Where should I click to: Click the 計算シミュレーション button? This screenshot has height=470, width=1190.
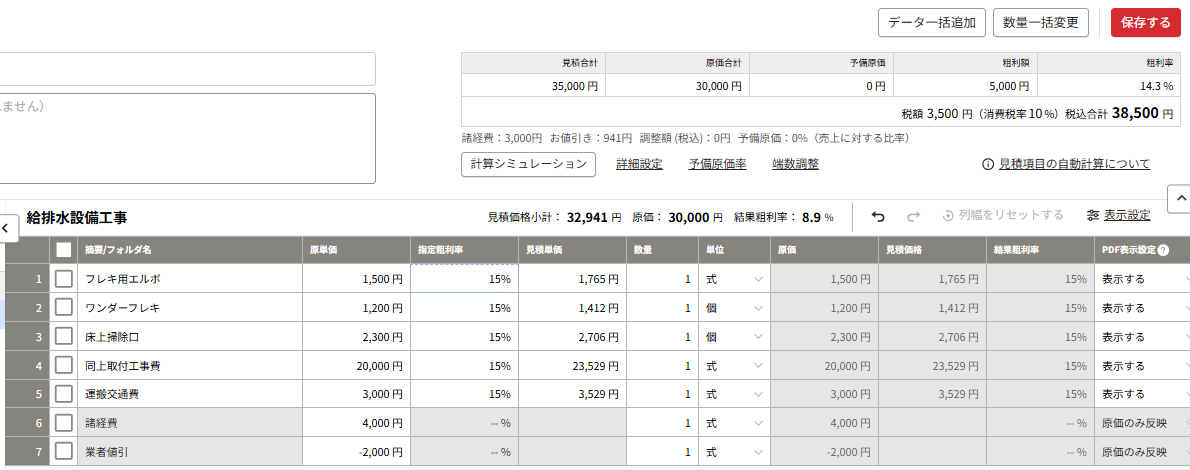pos(528,164)
